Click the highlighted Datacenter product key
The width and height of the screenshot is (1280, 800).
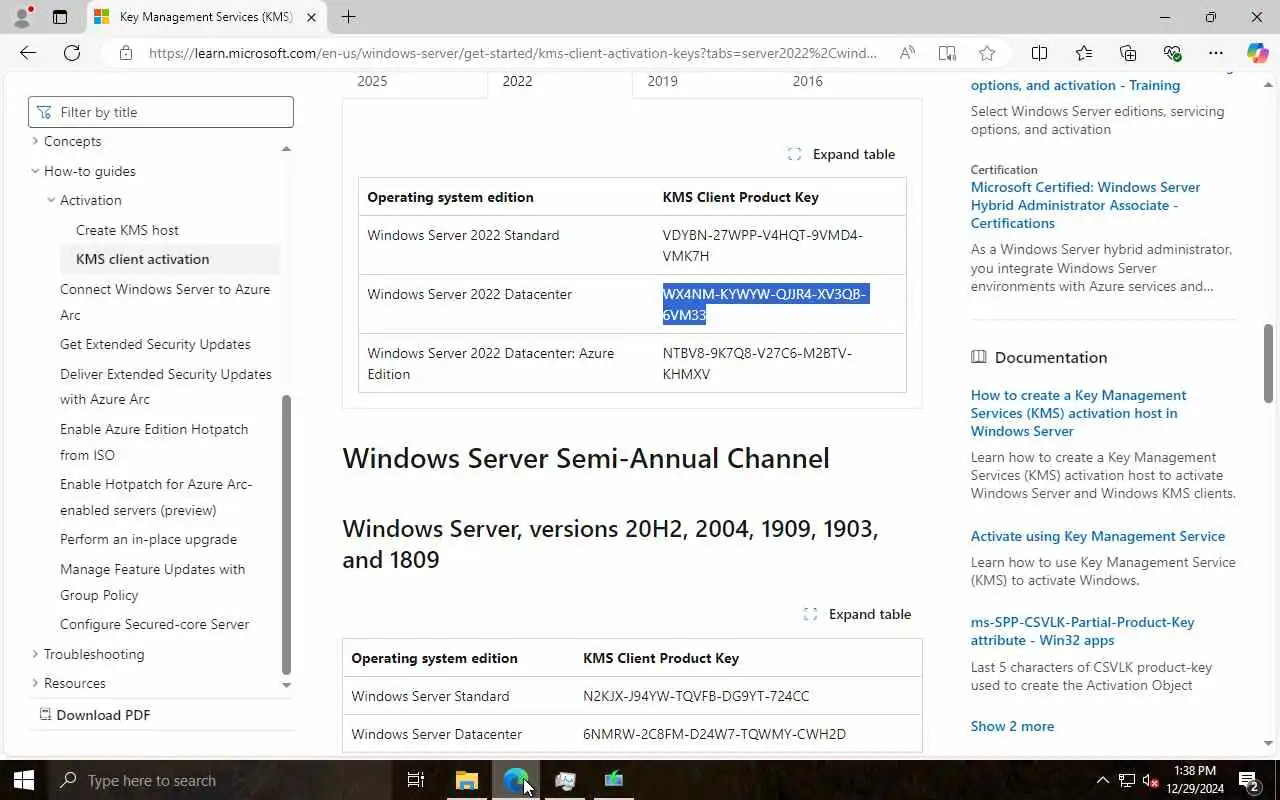(x=764, y=304)
